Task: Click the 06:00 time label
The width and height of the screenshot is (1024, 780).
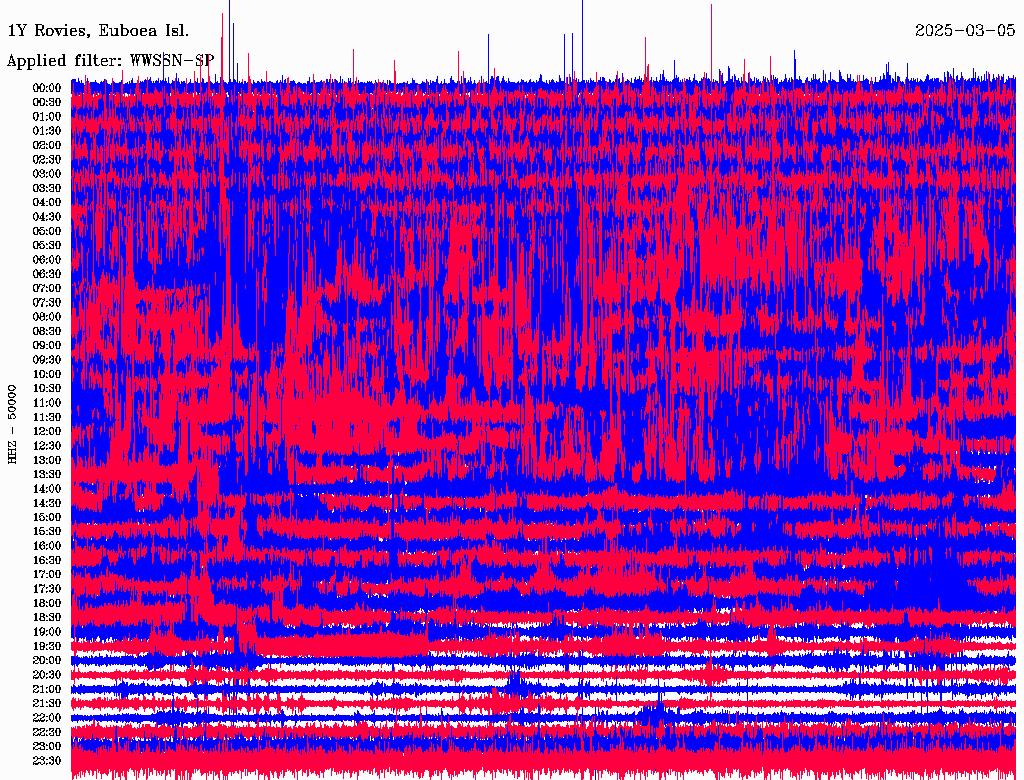Action: [47, 259]
